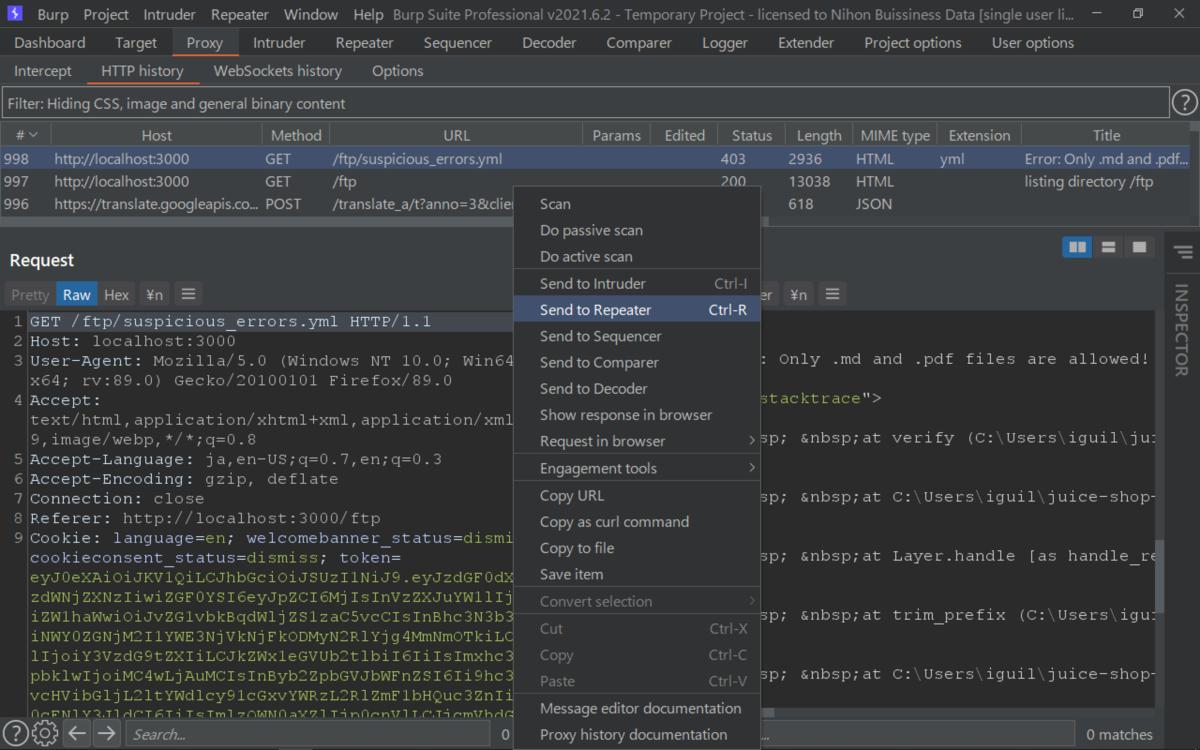Go to next search match arrow

tap(106, 734)
